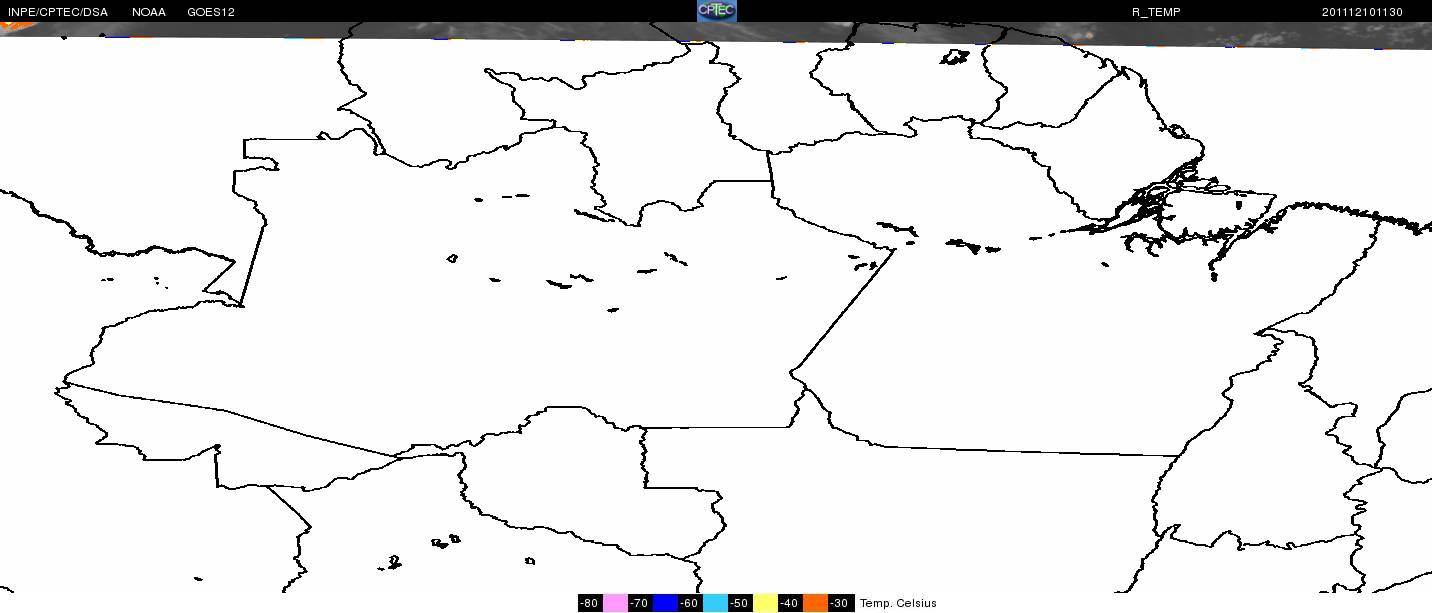Click the yellow legend swatch

click(765, 603)
